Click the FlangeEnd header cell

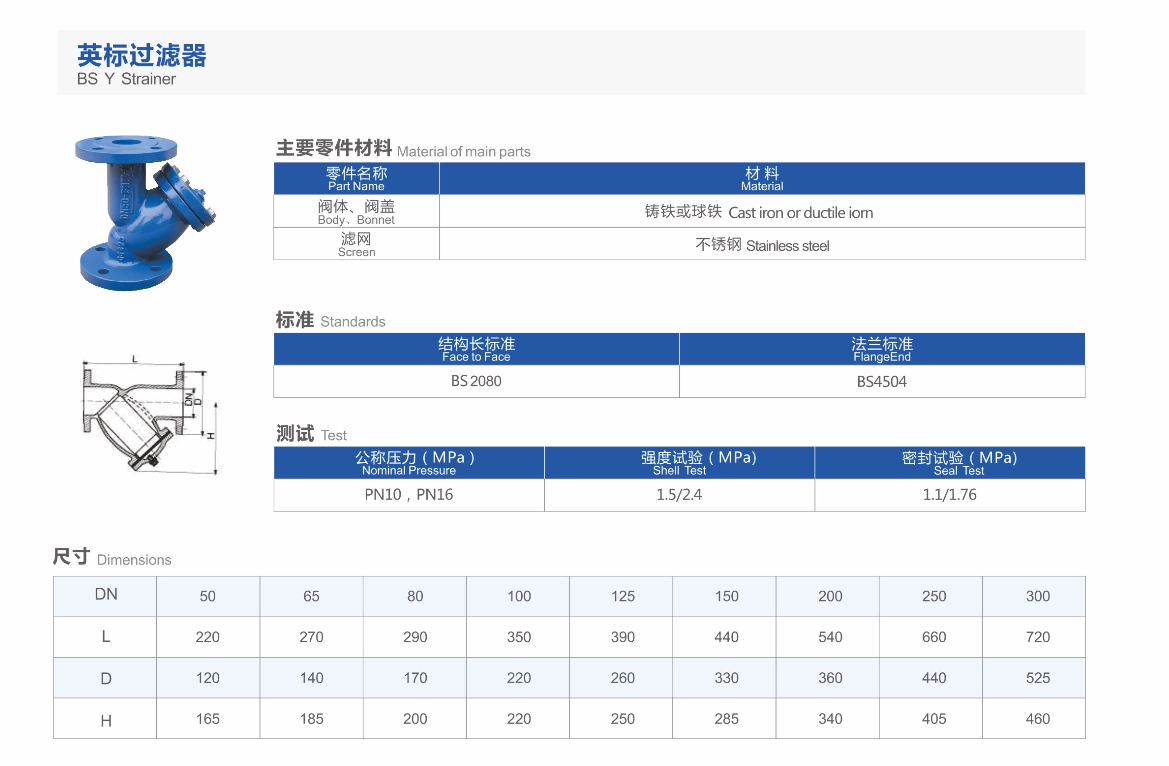point(881,349)
